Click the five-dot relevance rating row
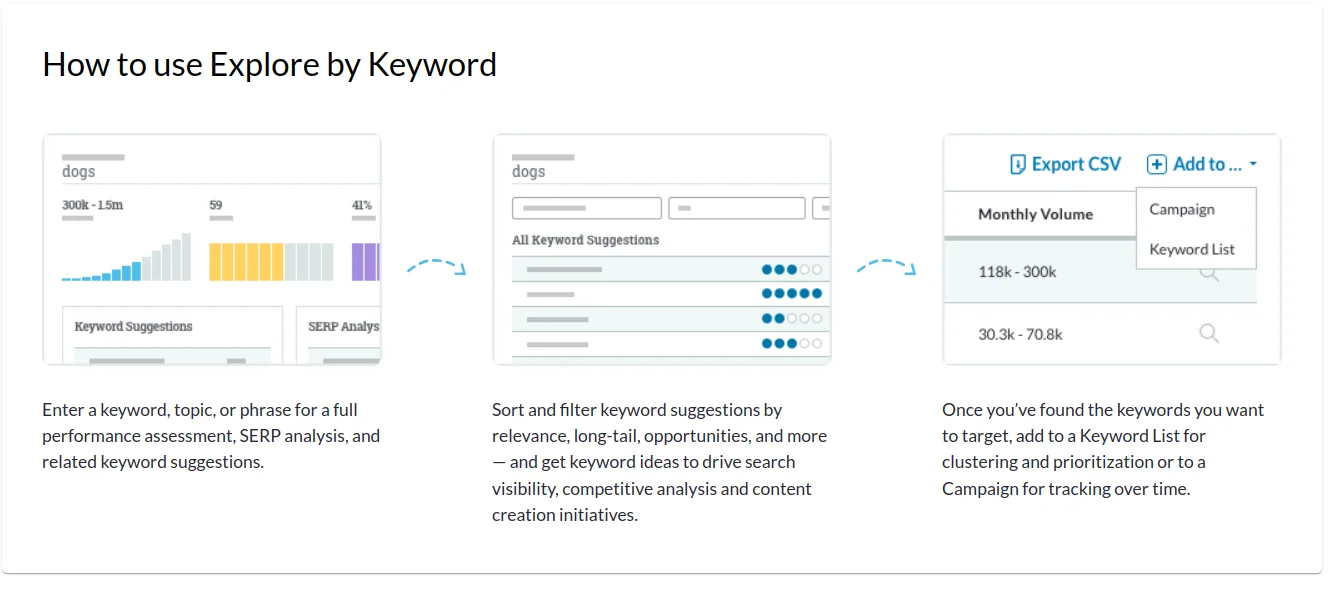Viewport: 1330px width, 600px height. [671, 293]
